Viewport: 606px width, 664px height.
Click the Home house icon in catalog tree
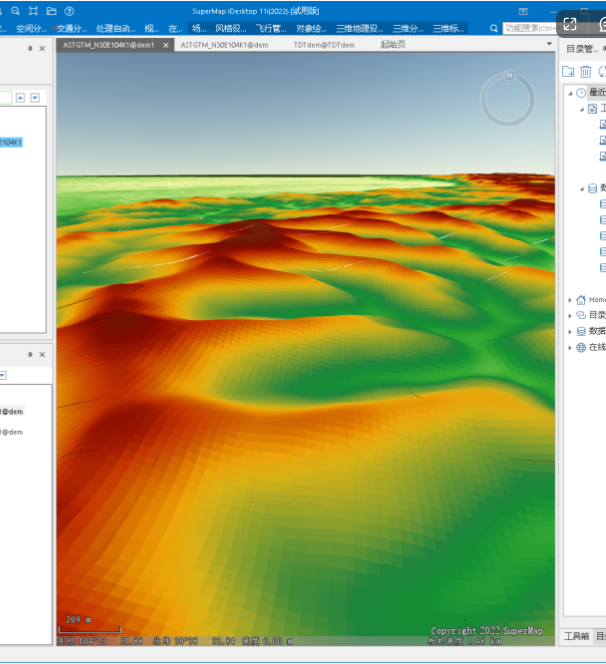[x=580, y=299]
